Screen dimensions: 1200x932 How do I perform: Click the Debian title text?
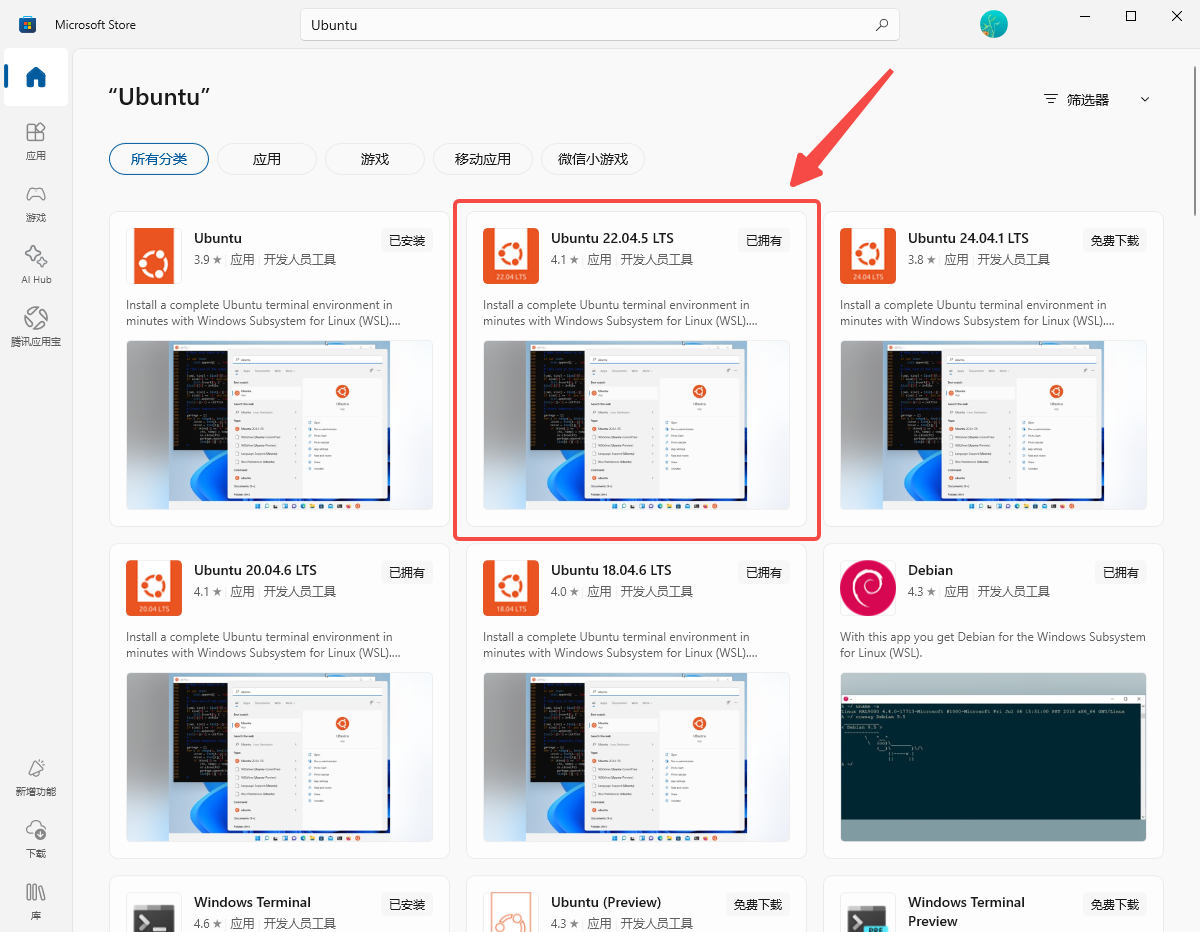point(930,570)
